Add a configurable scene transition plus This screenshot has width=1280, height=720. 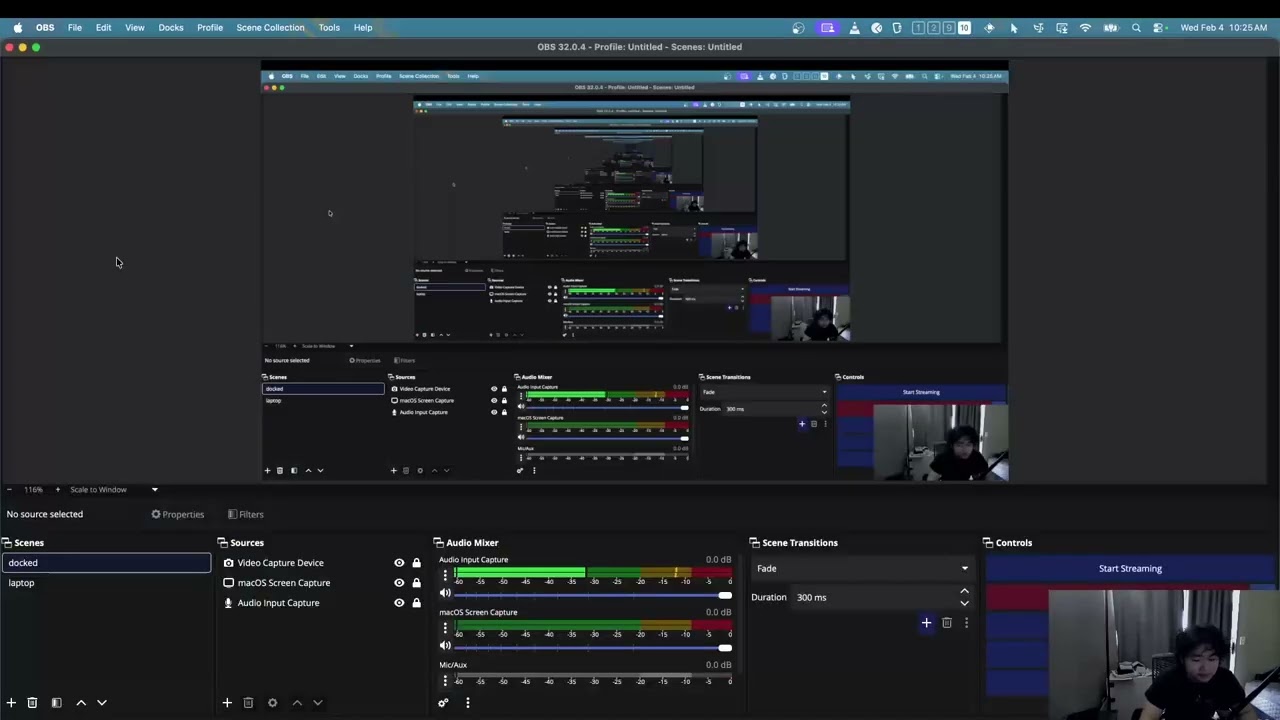tap(926, 623)
